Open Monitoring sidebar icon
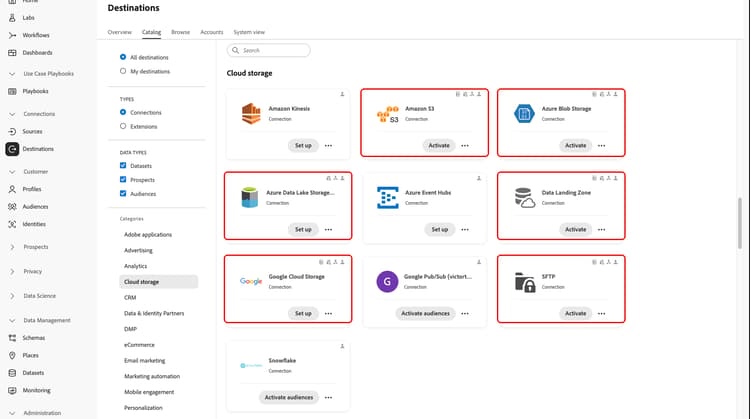Screen dimensions: 750x419 [12, 390]
